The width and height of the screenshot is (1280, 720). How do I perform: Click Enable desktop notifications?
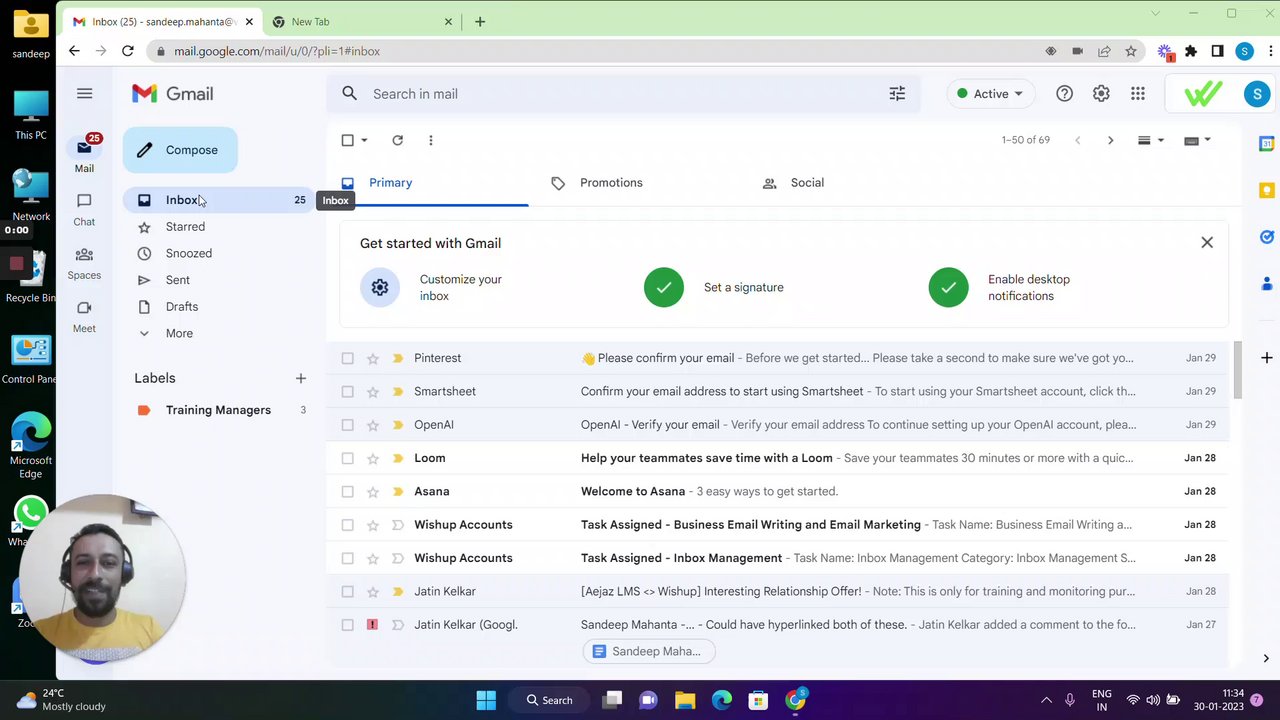click(1000, 288)
